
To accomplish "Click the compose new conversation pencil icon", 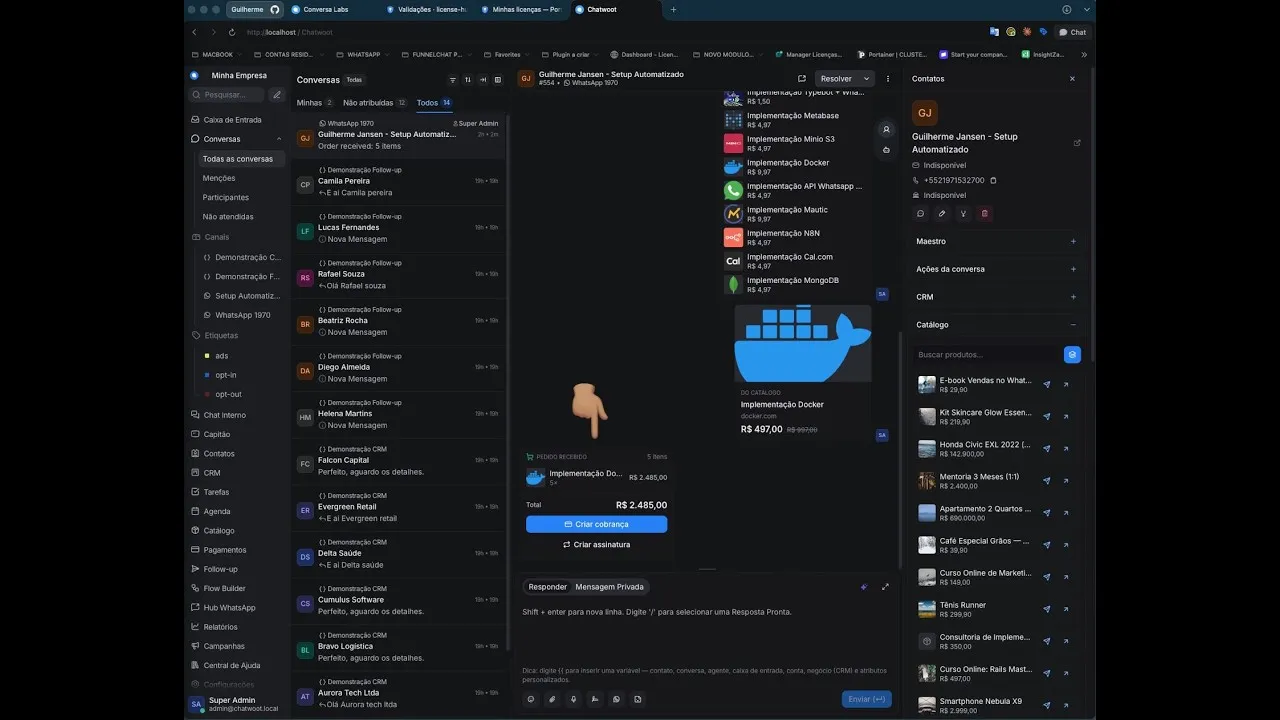I will pos(277,95).
